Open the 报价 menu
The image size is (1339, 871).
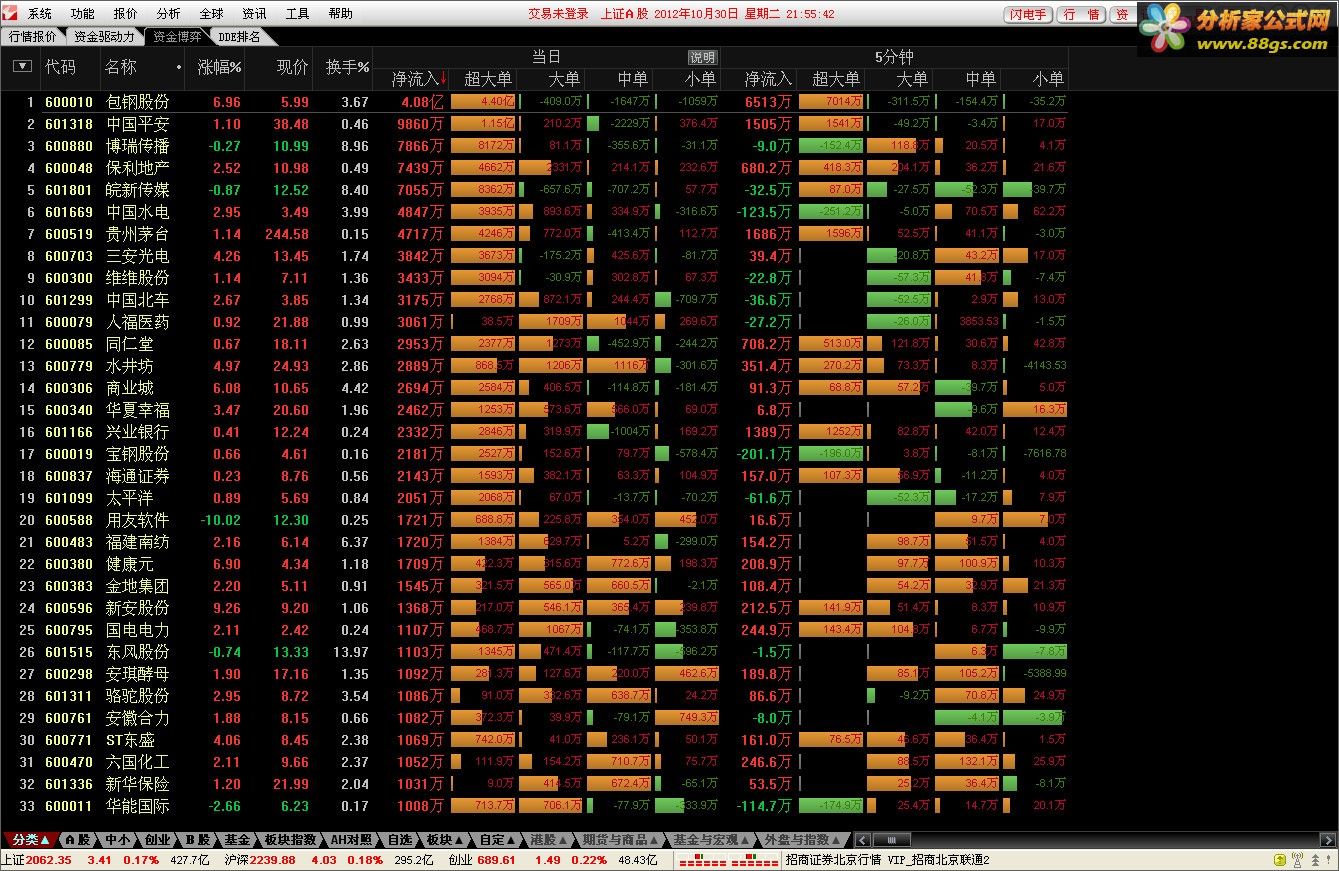coord(126,14)
